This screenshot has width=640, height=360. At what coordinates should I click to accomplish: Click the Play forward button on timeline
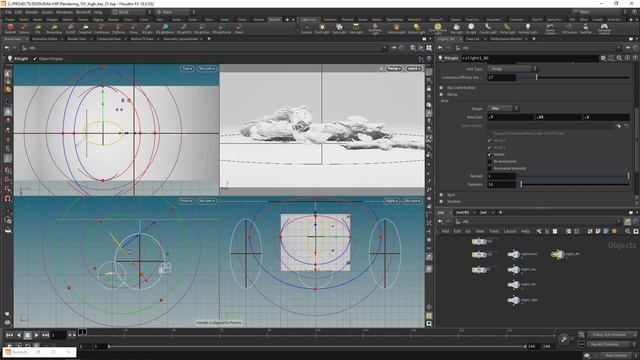coord(36,335)
